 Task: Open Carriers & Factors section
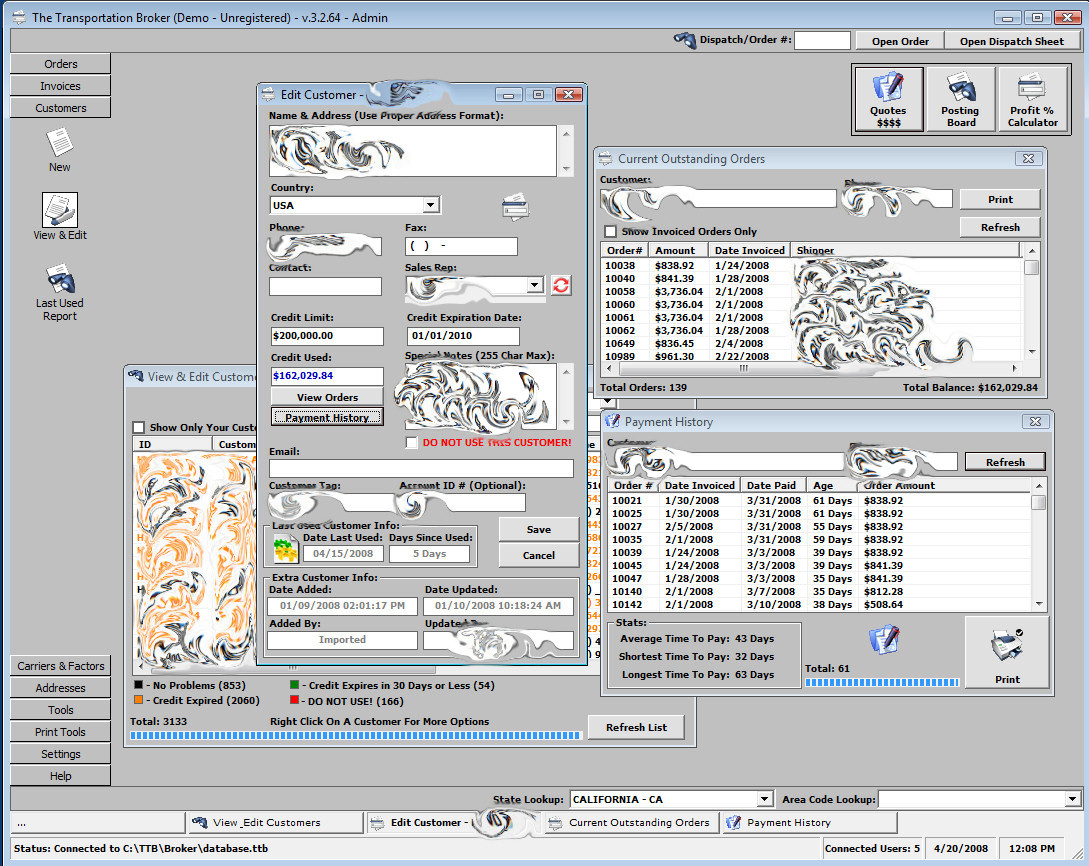click(60, 666)
